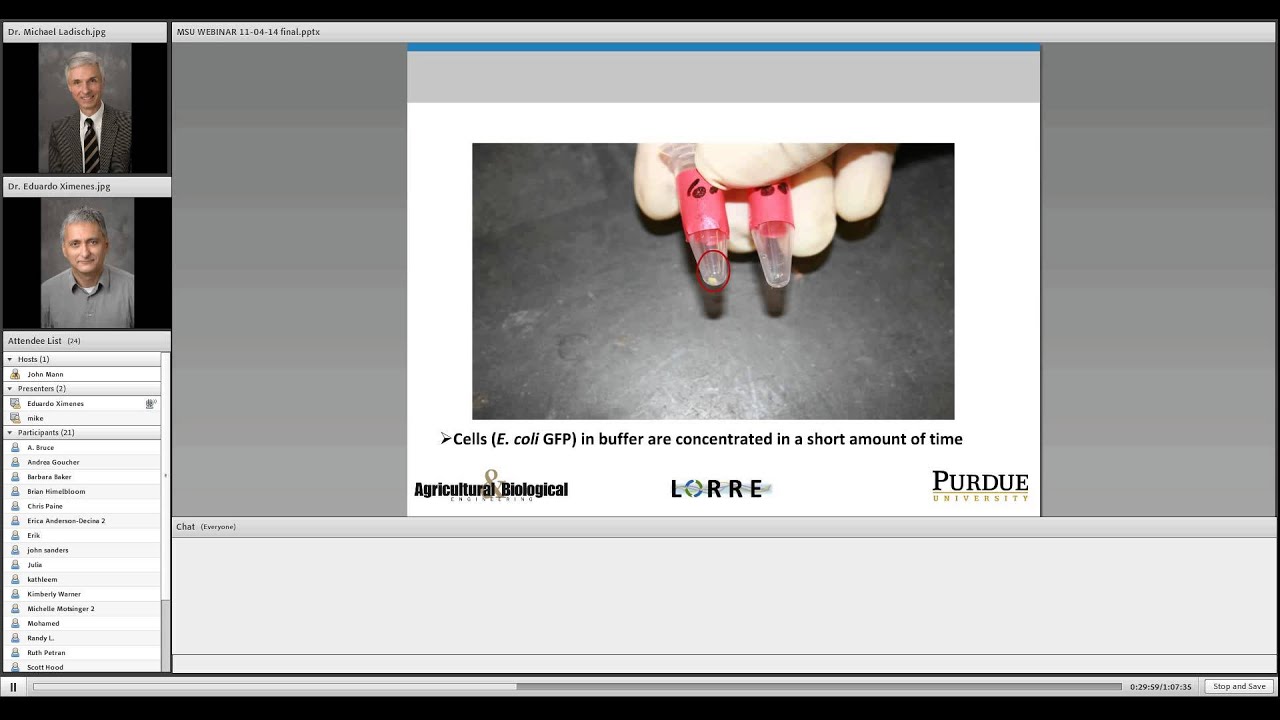Click participant icon beside Michelle Motsinger 2
Image resolution: width=1280 pixels, height=720 pixels.
(15, 608)
